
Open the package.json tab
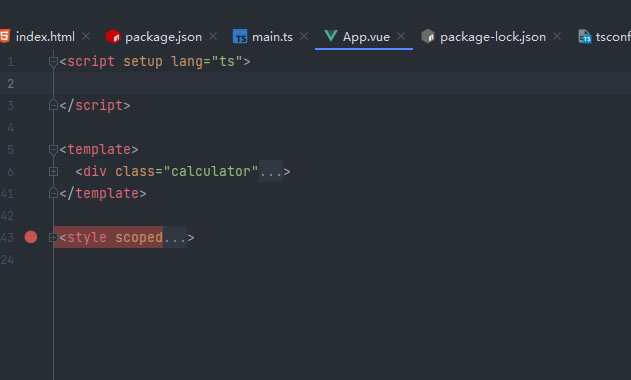coord(163,37)
